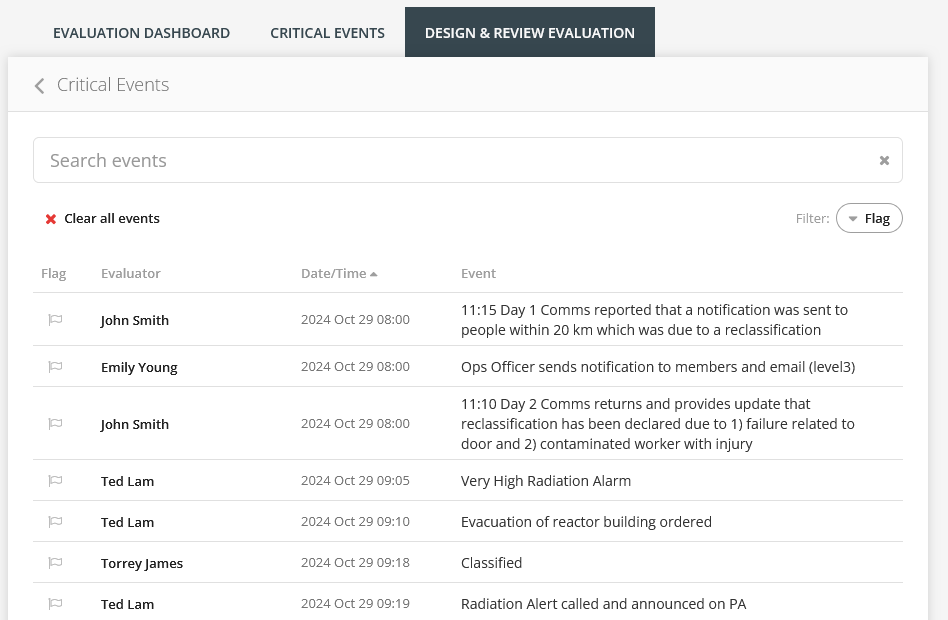
Task: Click the red X clear-all icon
Action: [x=50, y=218]
